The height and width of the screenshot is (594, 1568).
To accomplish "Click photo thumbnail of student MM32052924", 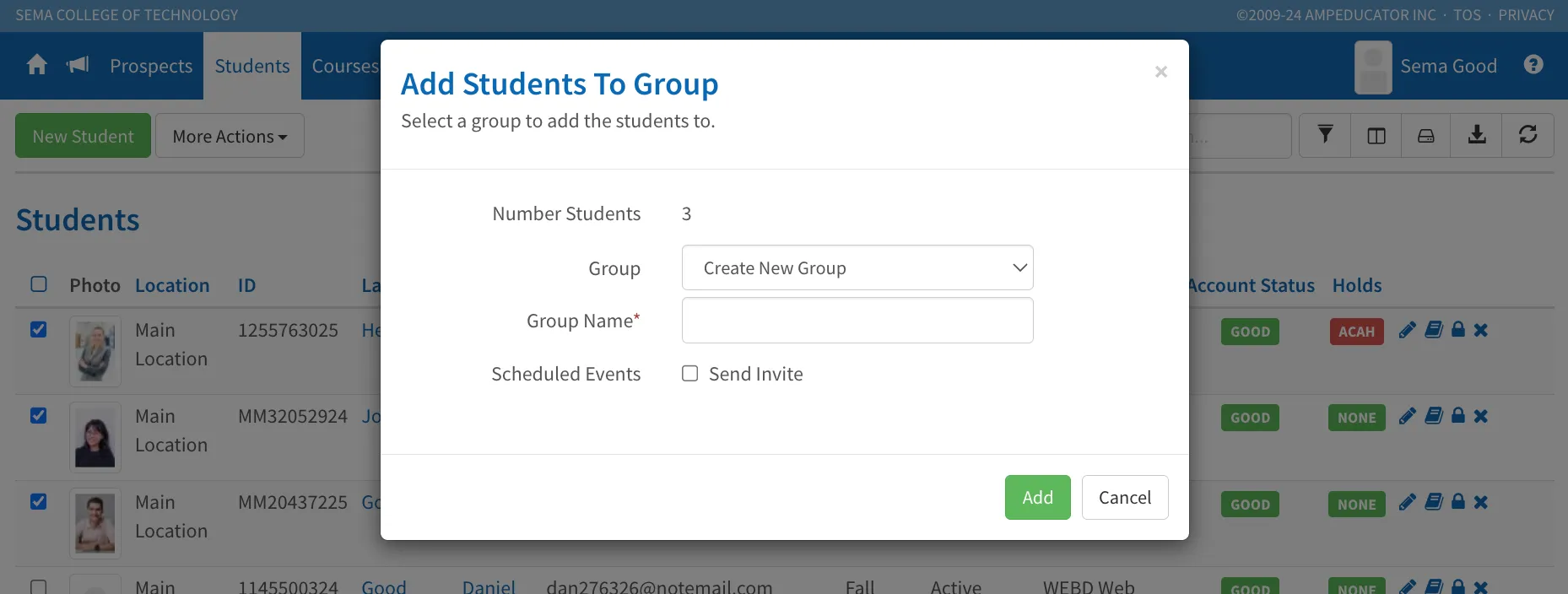I will (x=95, y=437).
